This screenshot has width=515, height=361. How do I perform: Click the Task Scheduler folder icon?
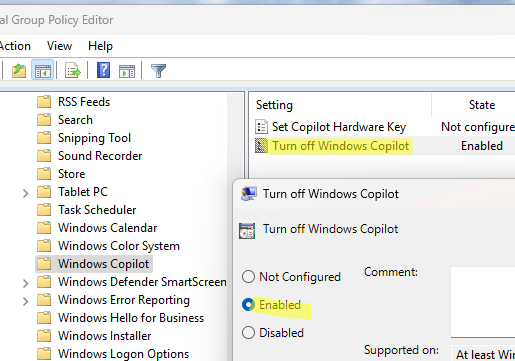point(44,210)
